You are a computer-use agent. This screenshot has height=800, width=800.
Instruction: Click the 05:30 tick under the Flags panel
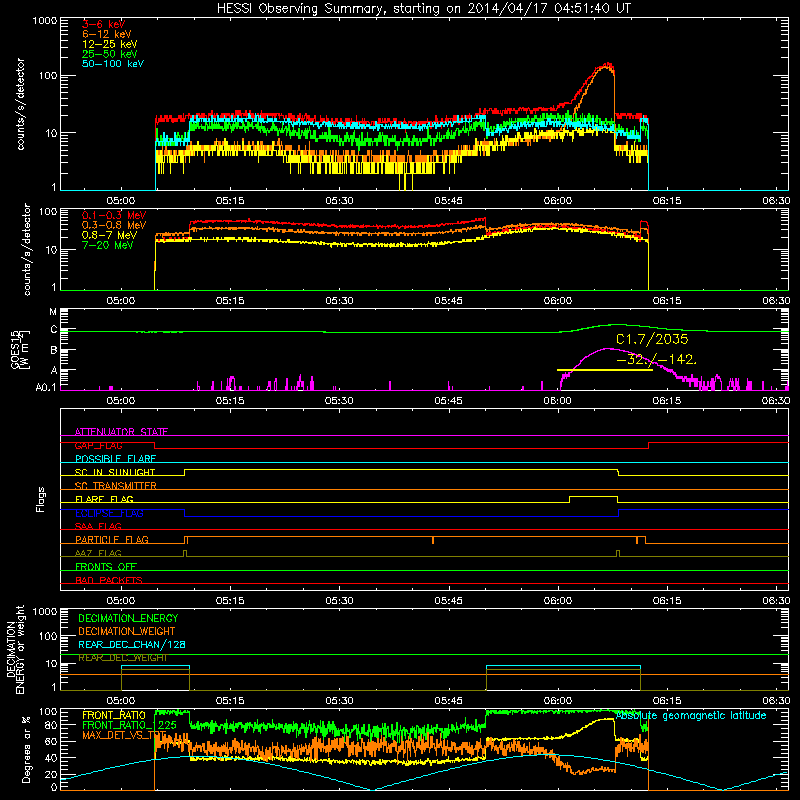click(339, 601)
